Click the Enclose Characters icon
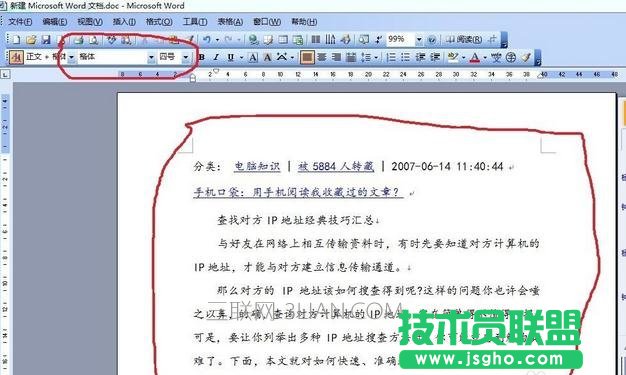This screenshot has width=626, height=375. [511, 57]
